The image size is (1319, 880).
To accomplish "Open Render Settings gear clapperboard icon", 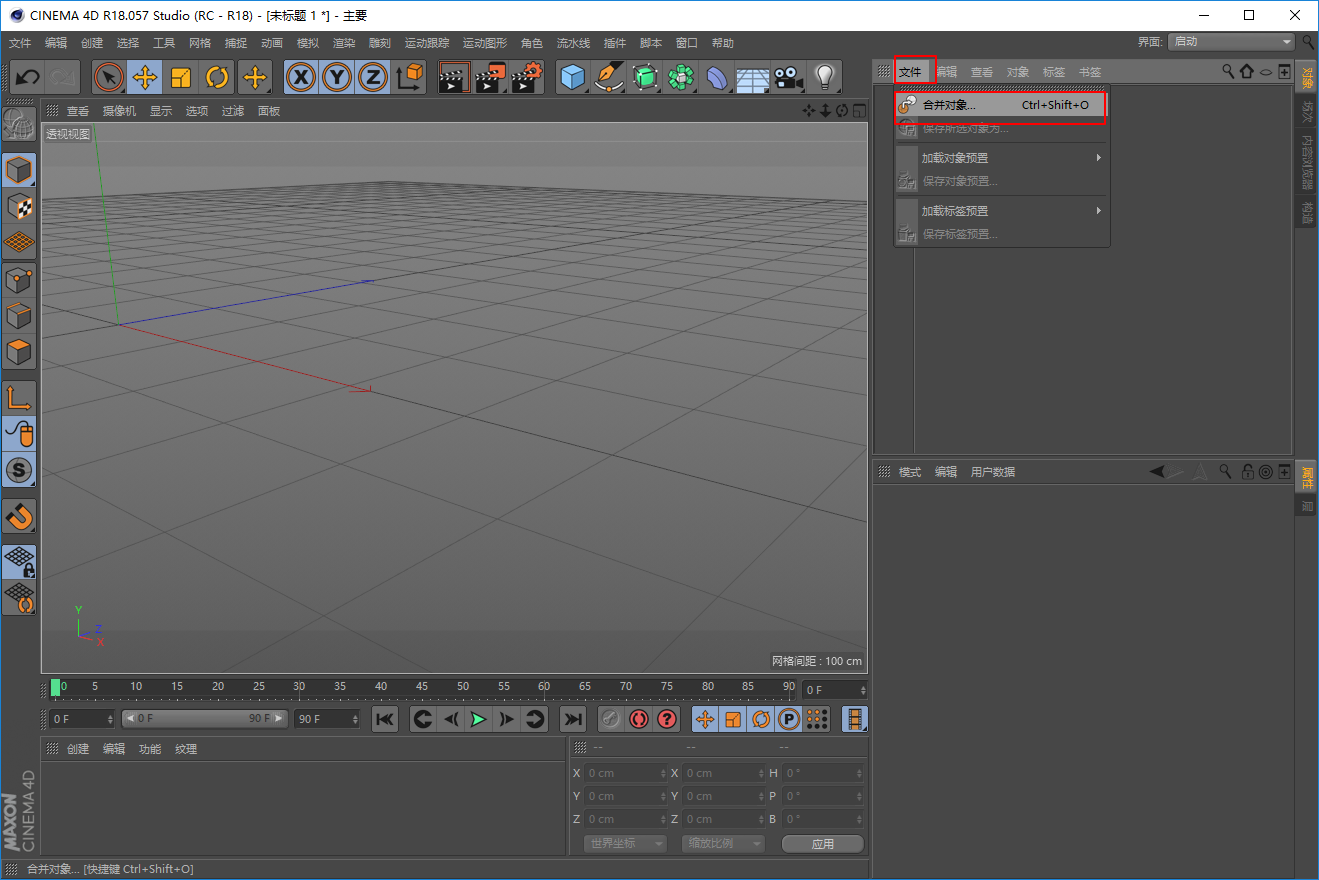I will 527,77.
